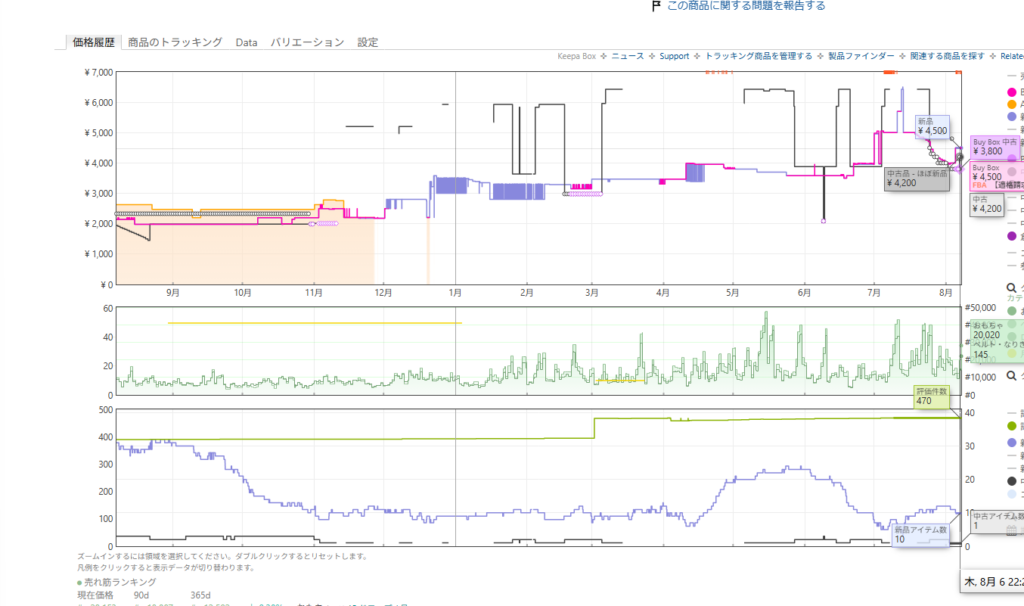The width and height of the screenshot is (1024, 606).
Task: Open the 設定 tab
Action: 368,42
